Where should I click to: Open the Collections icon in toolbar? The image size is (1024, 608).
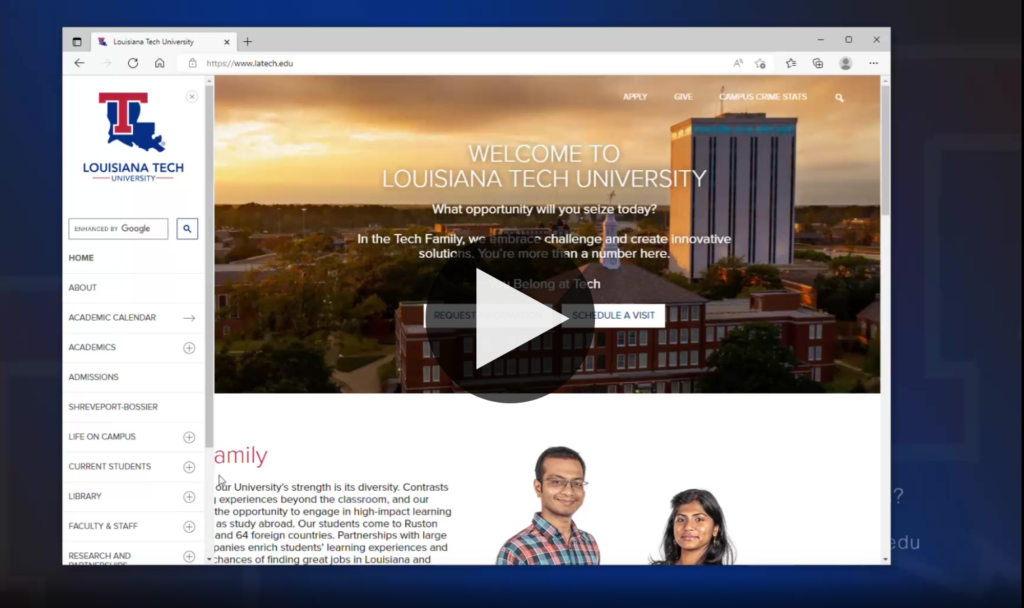(x=818, y=63)
